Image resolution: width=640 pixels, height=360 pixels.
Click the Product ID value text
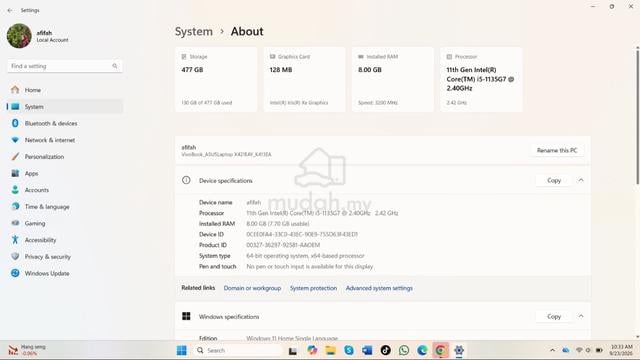[283, 245]
